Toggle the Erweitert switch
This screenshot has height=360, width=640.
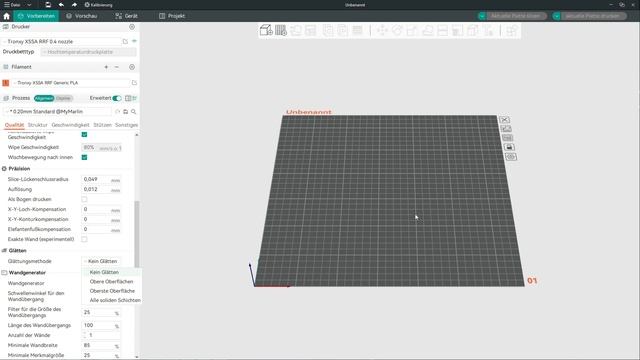pos(117,98)
